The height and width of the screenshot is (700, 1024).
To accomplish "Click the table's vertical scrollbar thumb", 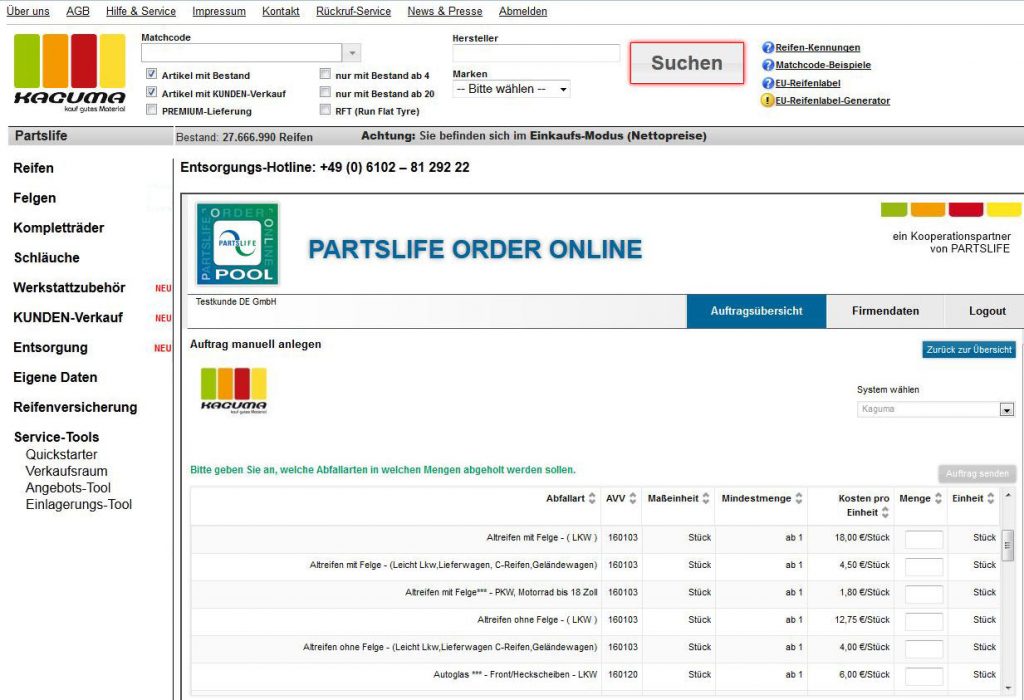I will [1008, 547].
